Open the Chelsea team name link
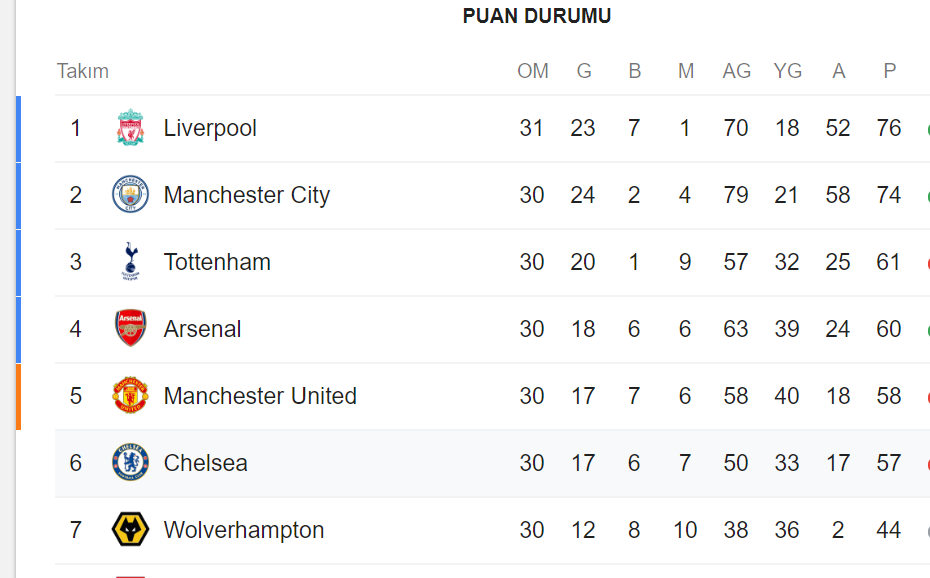This screenshot has width=930, height=578. pyautogui.click(x=205, y=463)
